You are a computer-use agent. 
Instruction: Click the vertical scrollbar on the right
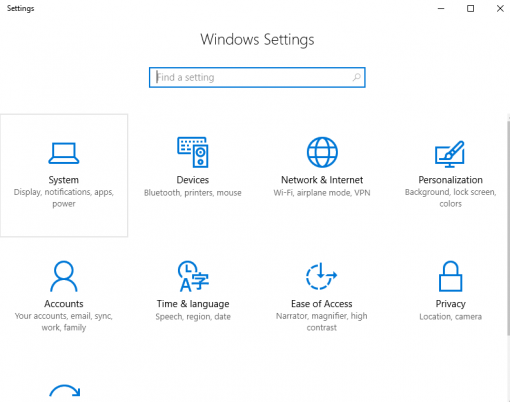[x=508, y=227]
